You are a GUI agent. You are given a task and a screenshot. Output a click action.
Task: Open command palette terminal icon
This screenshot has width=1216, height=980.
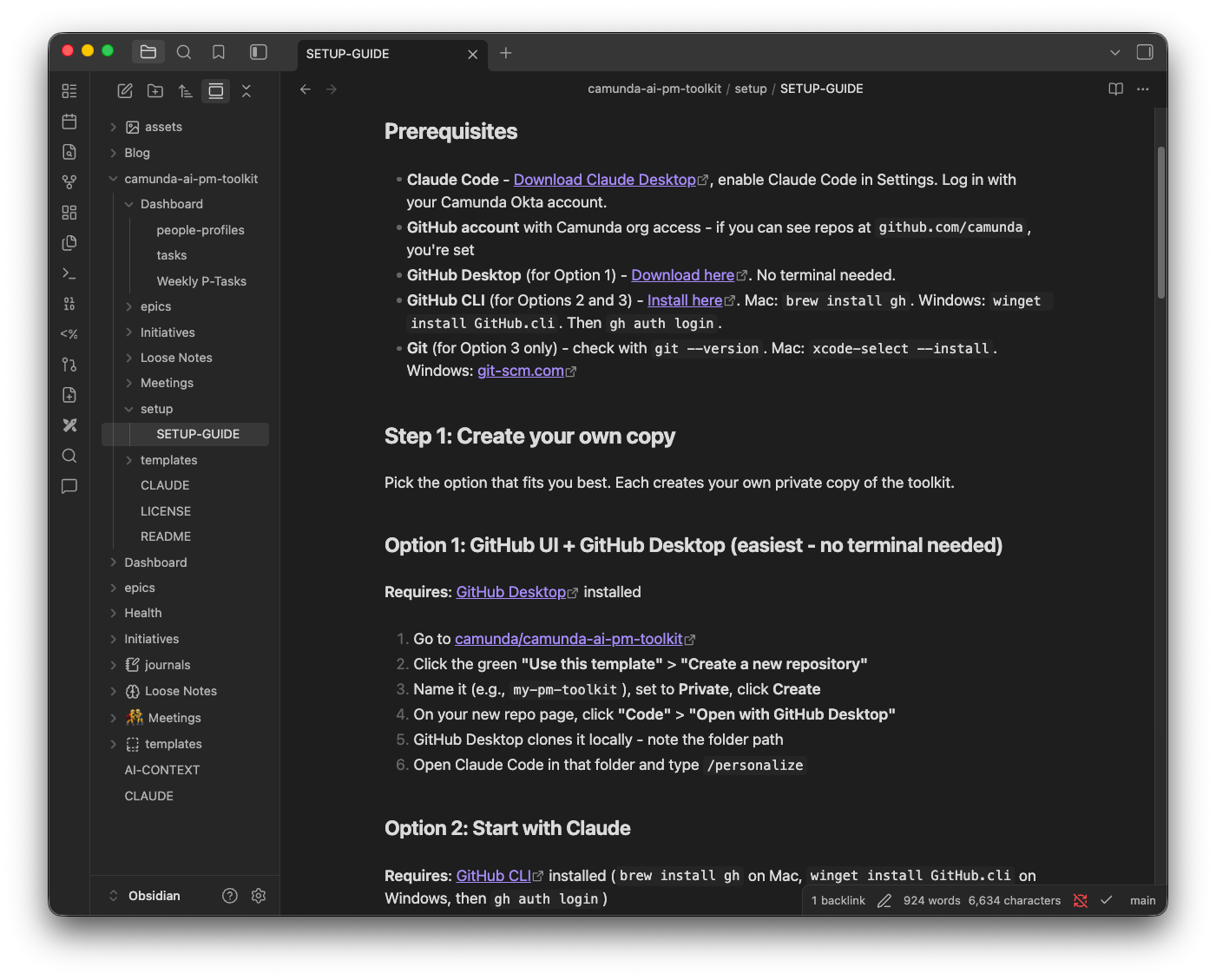(x=69, y=273)
